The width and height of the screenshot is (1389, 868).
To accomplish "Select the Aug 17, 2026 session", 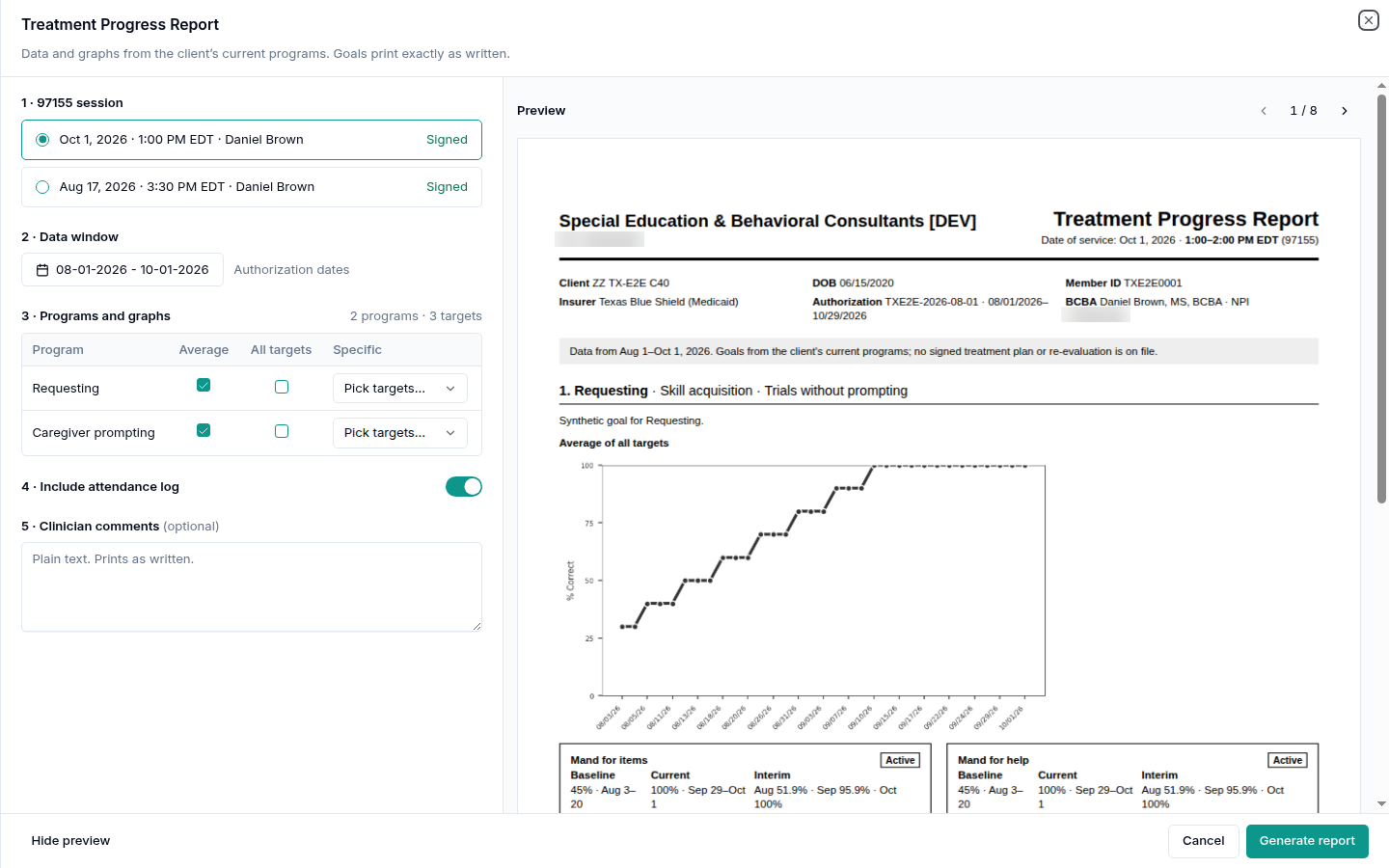I will [252, 187].
